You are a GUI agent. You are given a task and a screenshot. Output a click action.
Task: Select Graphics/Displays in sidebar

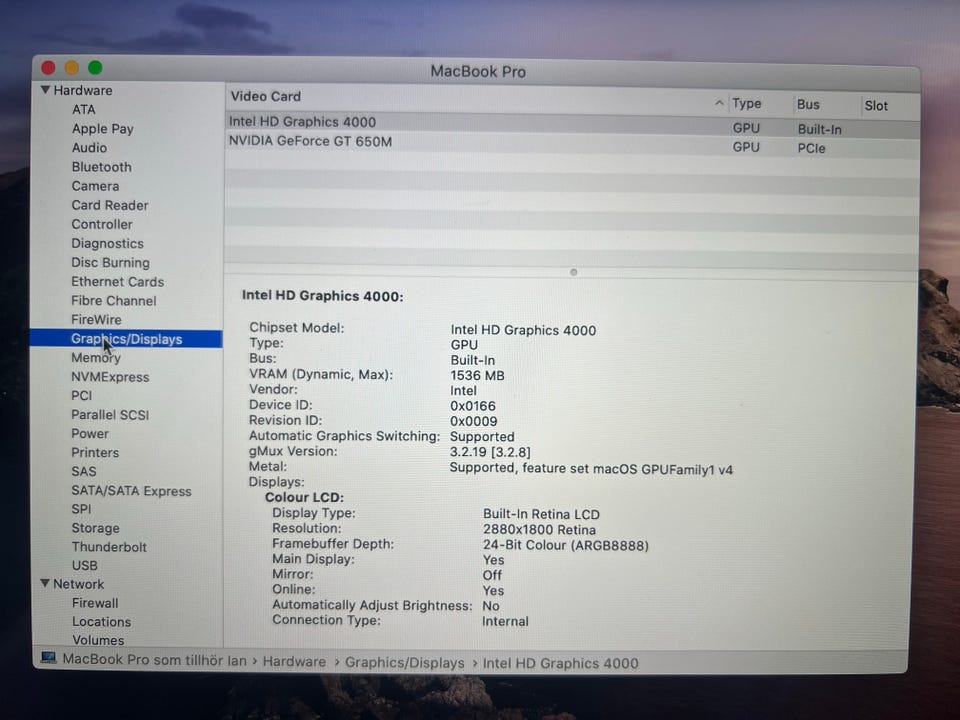pyautogui.click(x=126, y=339)
